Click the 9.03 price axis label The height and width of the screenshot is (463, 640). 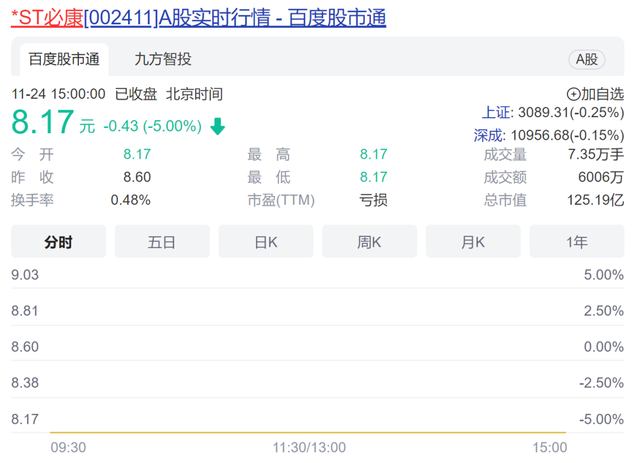pos(25,275)
